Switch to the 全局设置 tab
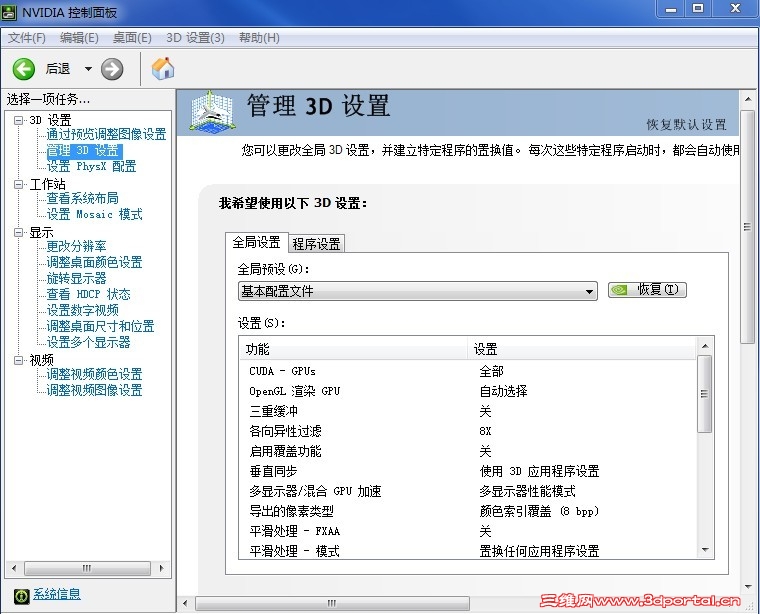 [256, 242]
